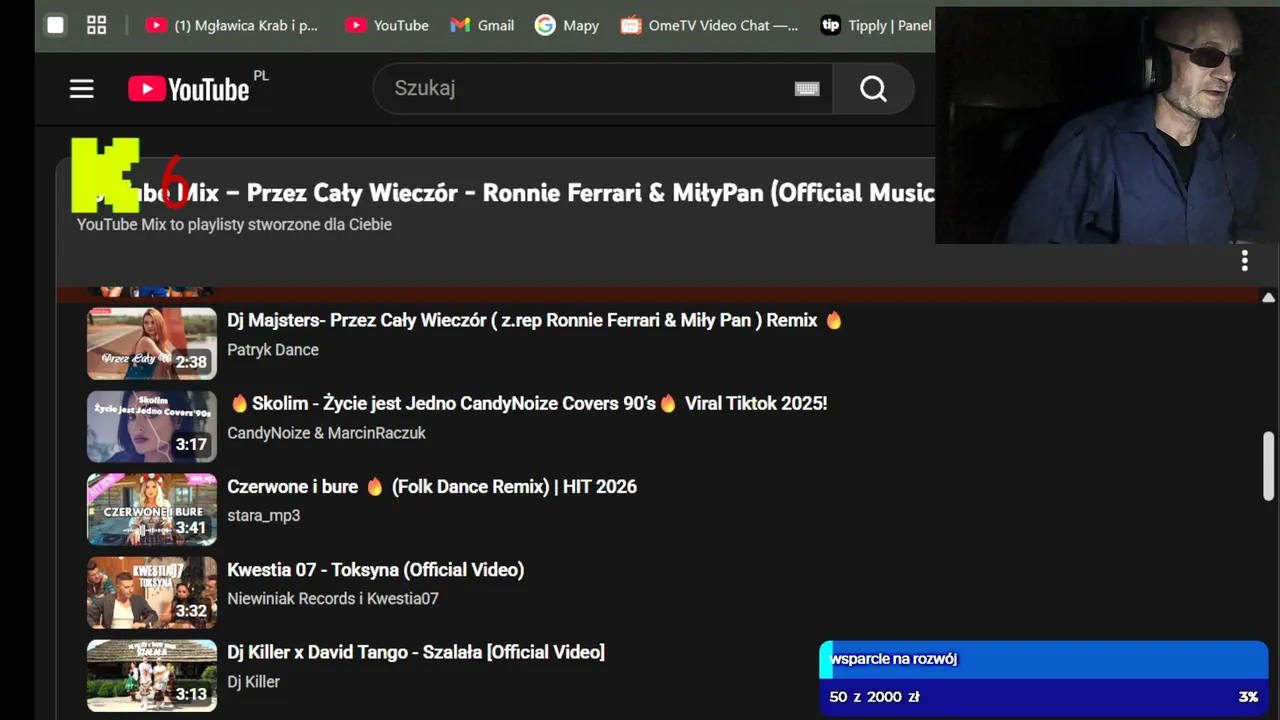The width and height of the screenshot is (1280, 720).
Task: Open Dj Killer x David Tango Szalała title
Action: click(x=416, y=652)
